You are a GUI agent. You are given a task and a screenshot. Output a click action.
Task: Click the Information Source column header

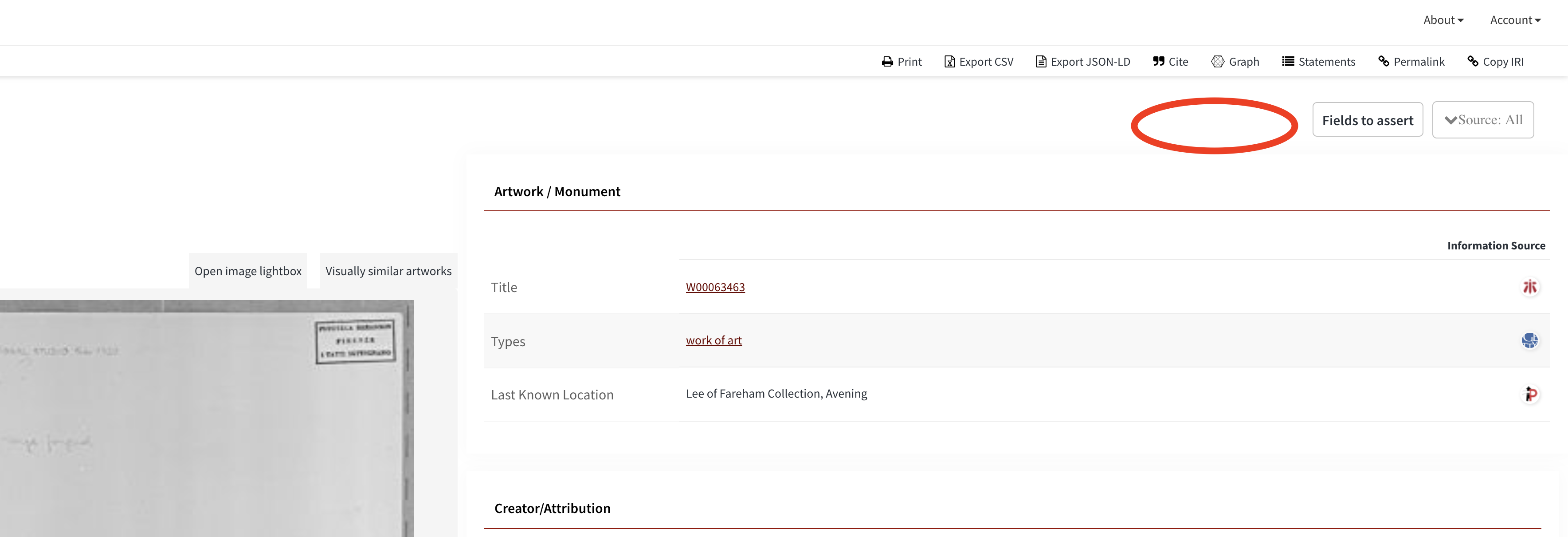pos(1496,245)
